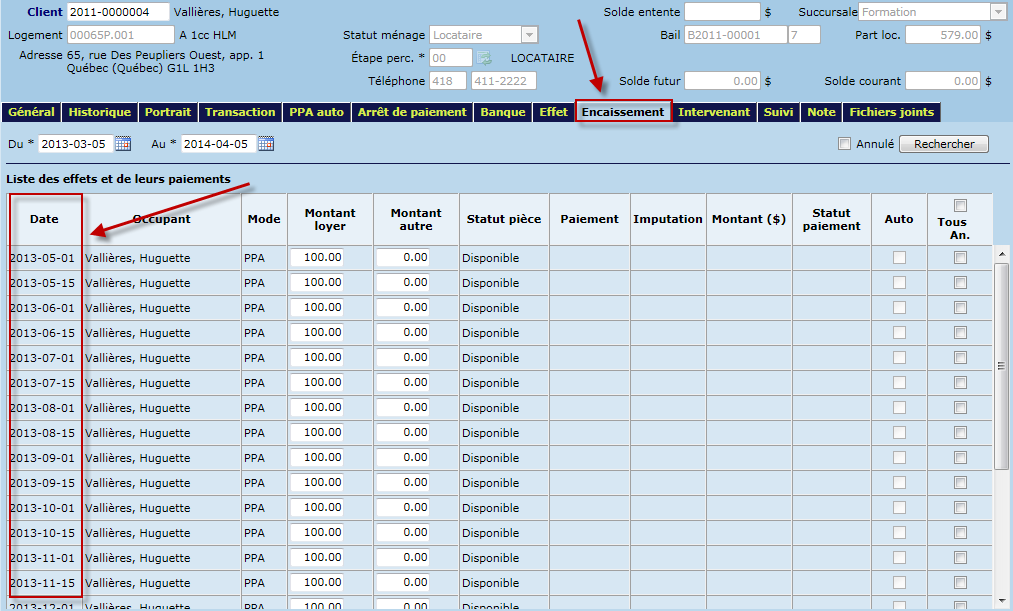Image resolution: width=1013 pixels, height=611 pixels.
Task: Select the Arrêt de paiement tab
Action: [411, 112]
